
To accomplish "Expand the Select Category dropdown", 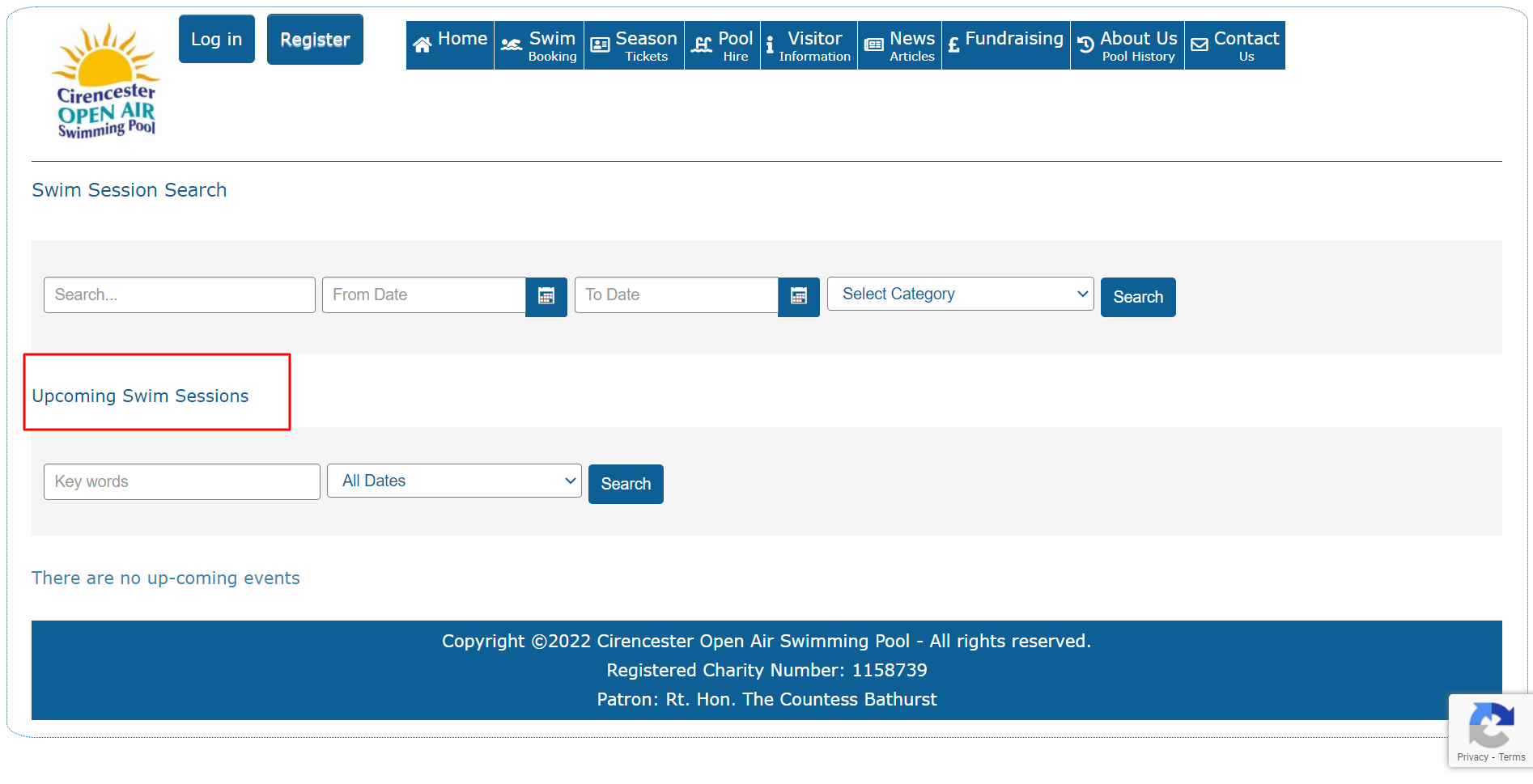I will click(960, 295).
